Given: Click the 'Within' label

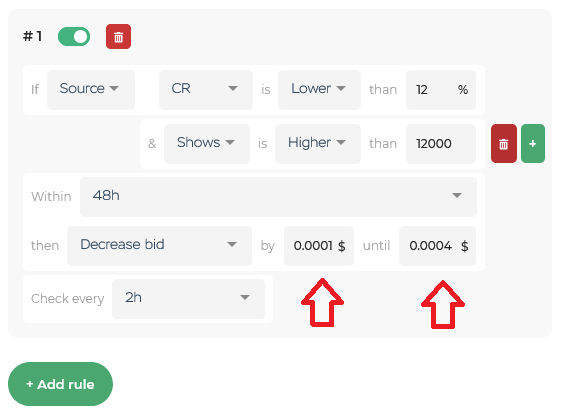Looking at the screenshot, I should (x=51, y=197).
